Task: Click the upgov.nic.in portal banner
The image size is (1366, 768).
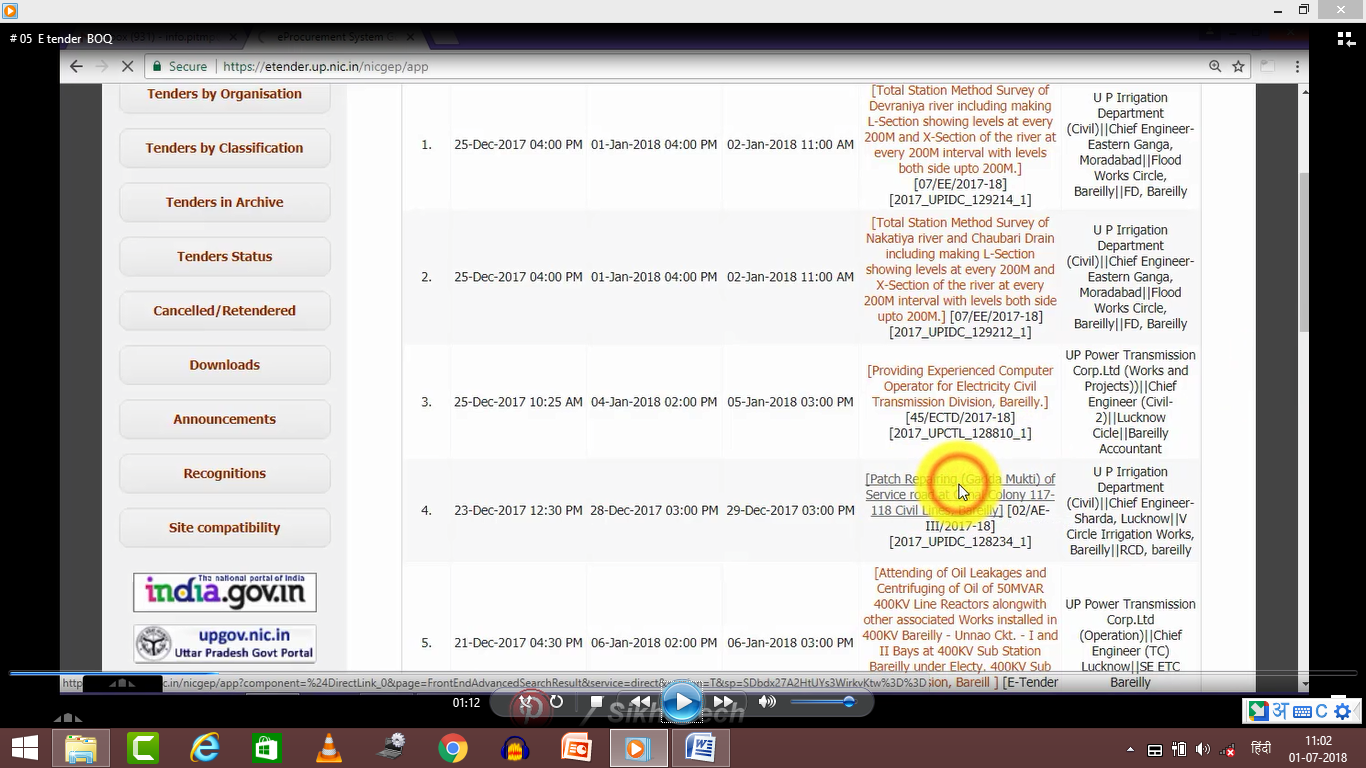Action: coord(225,644)
